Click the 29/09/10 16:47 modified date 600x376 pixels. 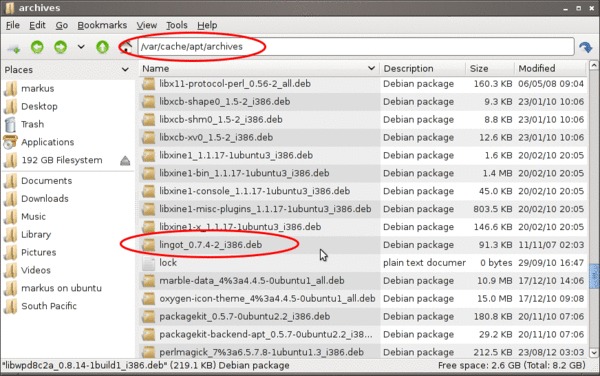click(551, 263)
